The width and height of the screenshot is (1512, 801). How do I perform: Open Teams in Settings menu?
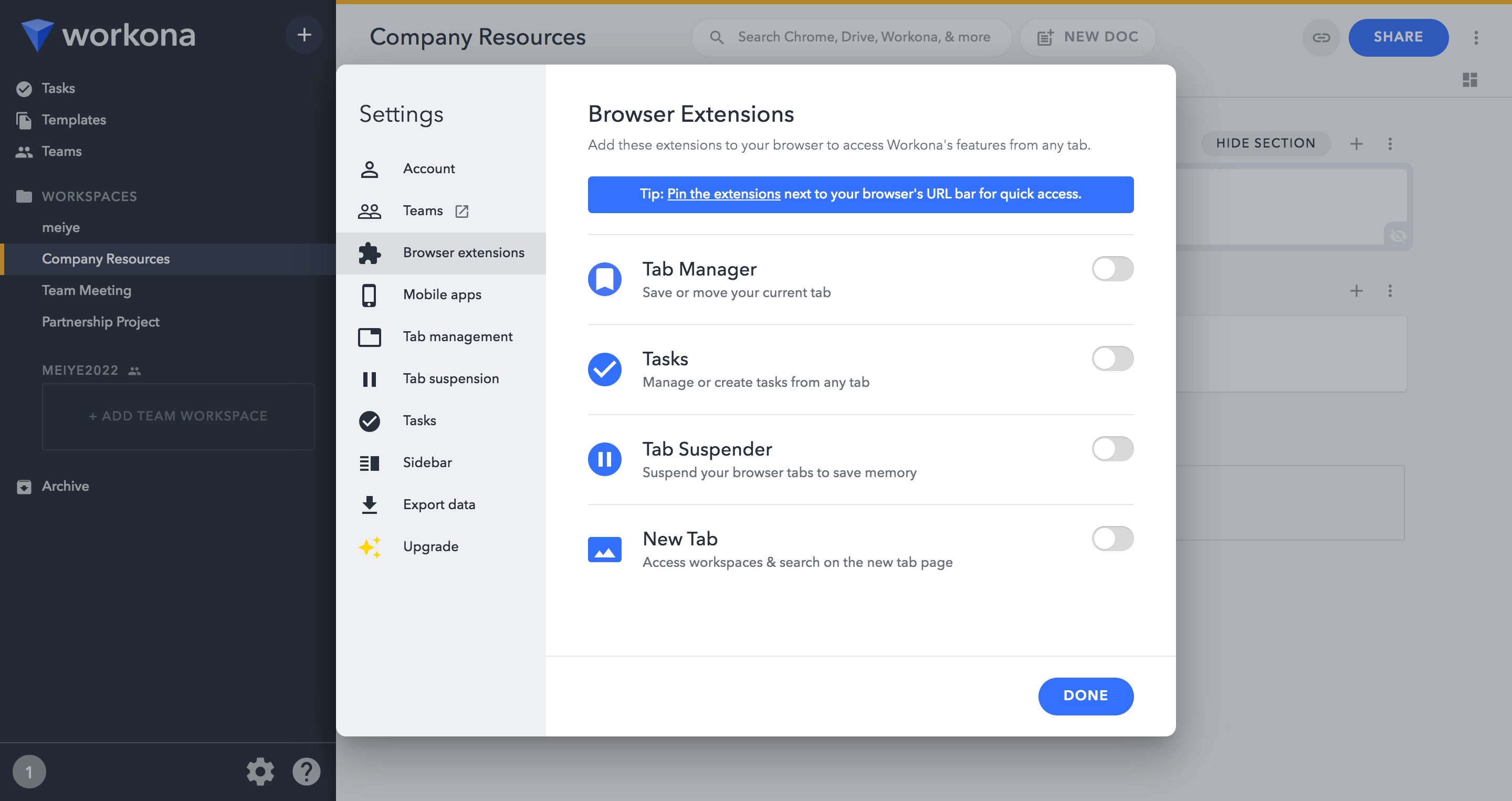click(x=441, y=210)
